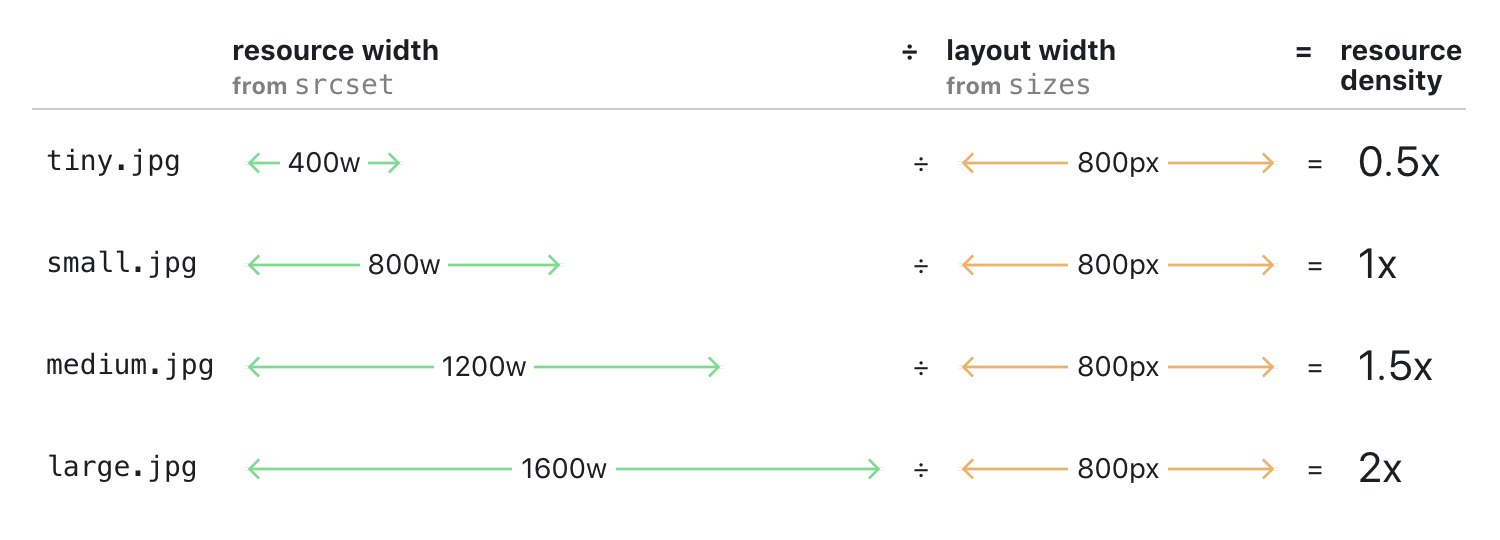Click the equals sign in the header row

[x=1303, y=52]
